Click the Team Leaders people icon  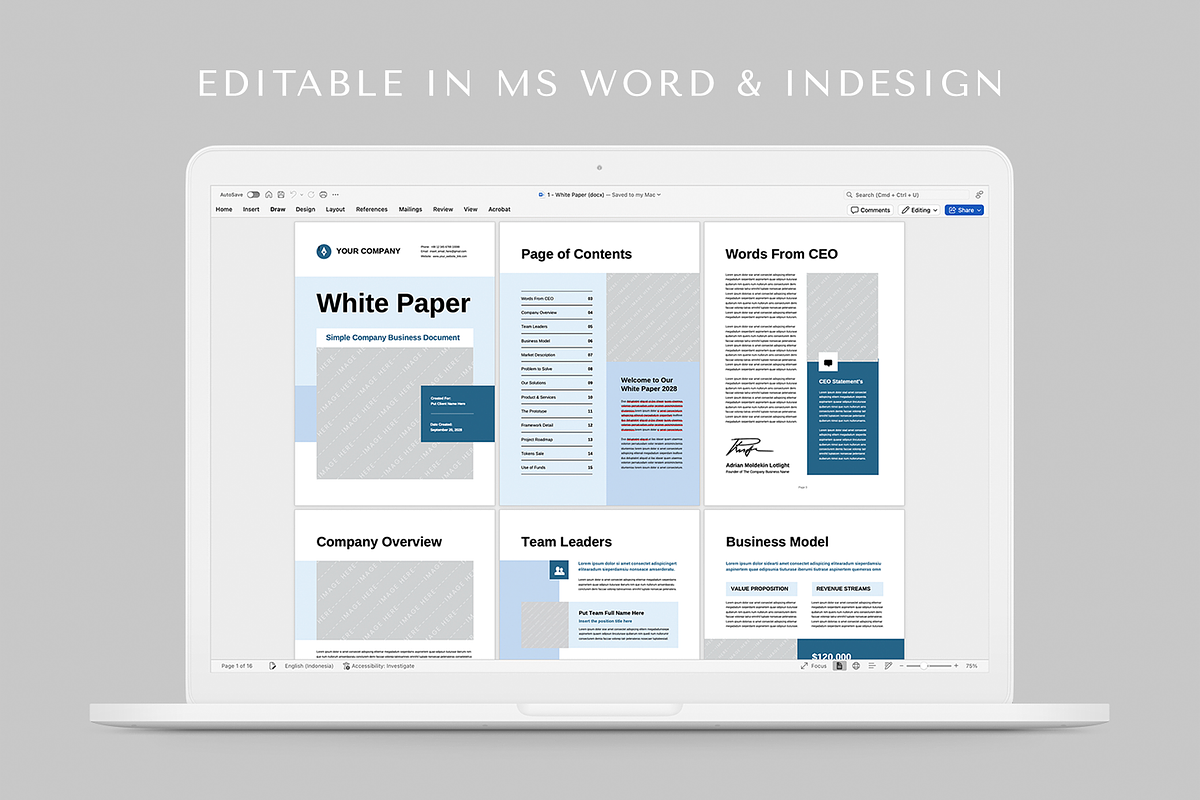559,570
